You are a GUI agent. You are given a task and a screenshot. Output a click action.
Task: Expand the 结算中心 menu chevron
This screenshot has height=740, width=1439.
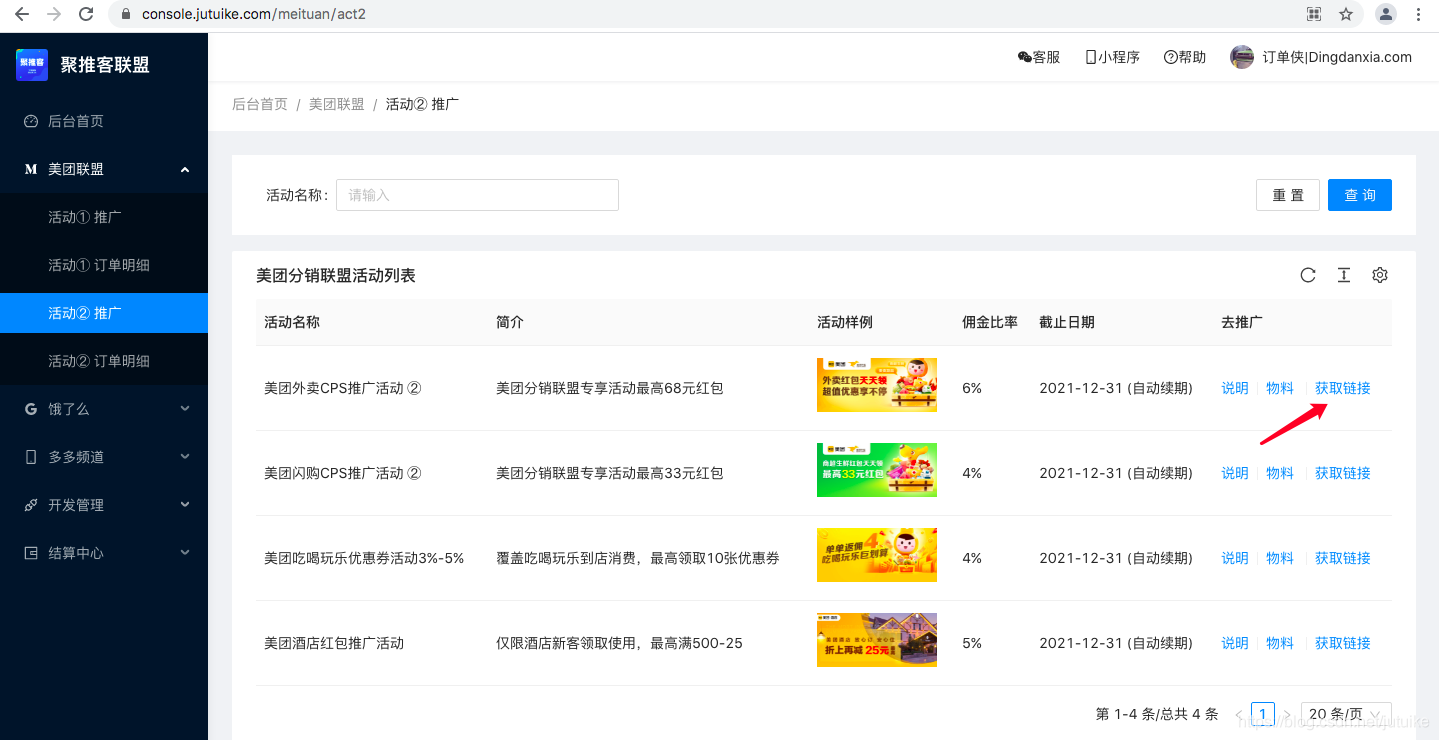(x=185, y=553)
